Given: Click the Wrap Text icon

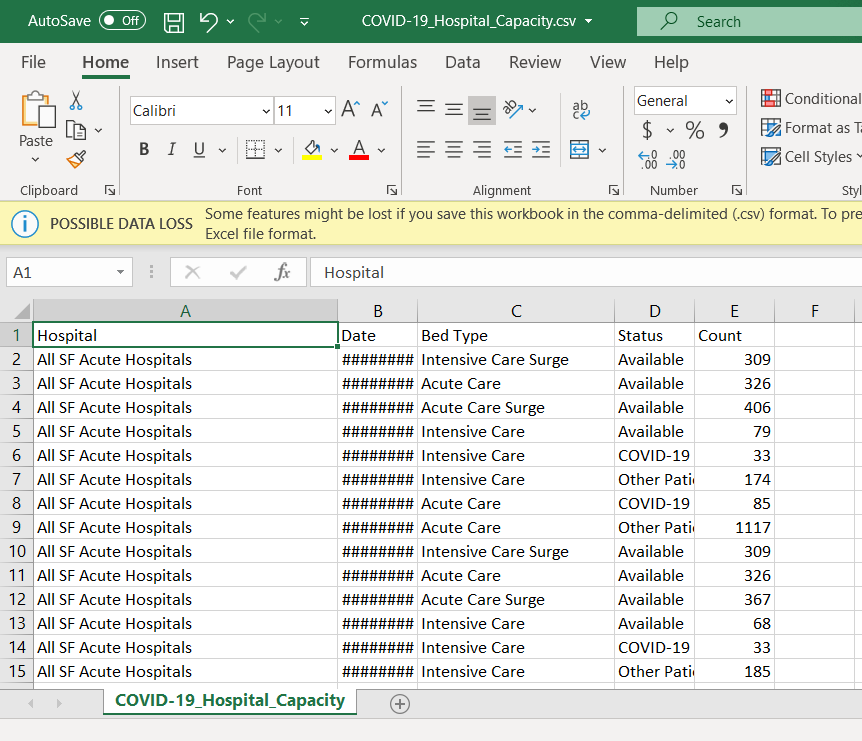Looking at the screenshot, I should 581,110.
